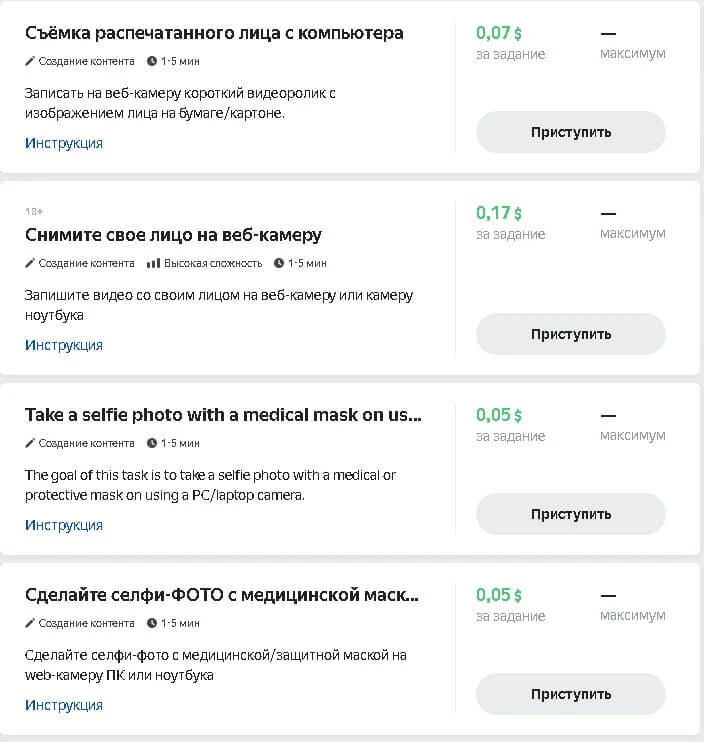Open Инструкция link for Сделайте селфи-ФОТО task

[x=64, y=705]
